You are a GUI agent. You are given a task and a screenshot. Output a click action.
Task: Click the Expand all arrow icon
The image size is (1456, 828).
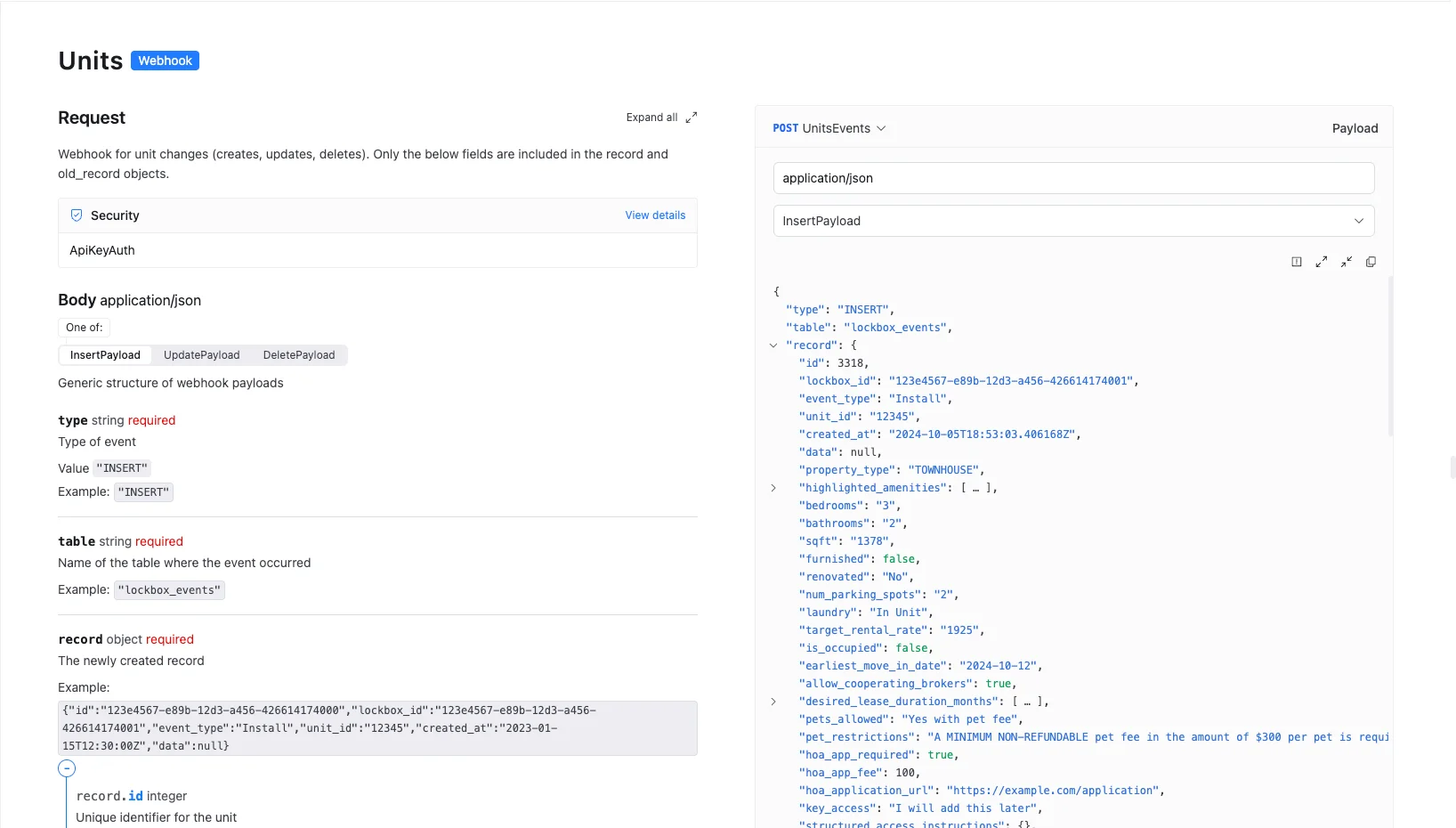tap(692, 117)
